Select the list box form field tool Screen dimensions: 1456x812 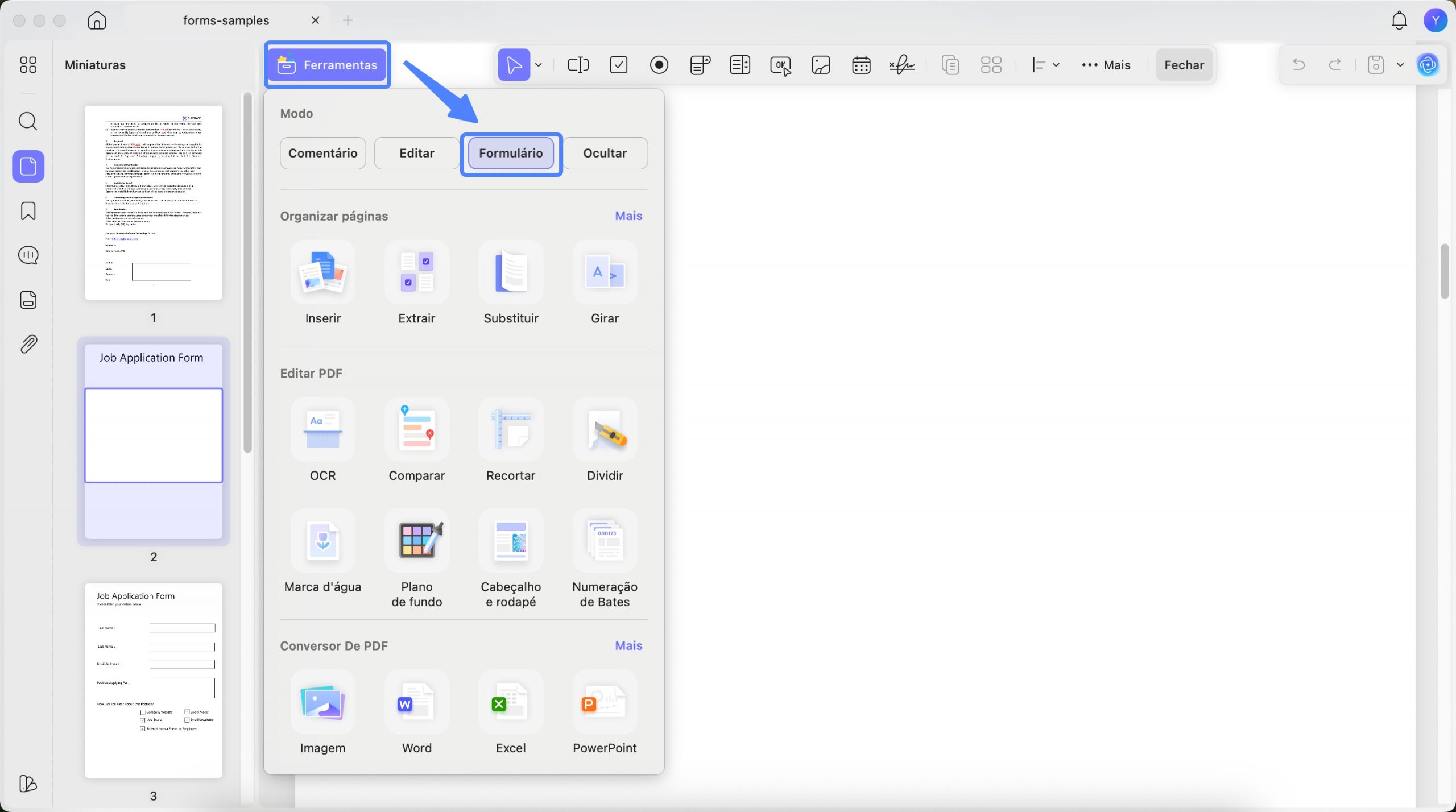coord(739,65)
